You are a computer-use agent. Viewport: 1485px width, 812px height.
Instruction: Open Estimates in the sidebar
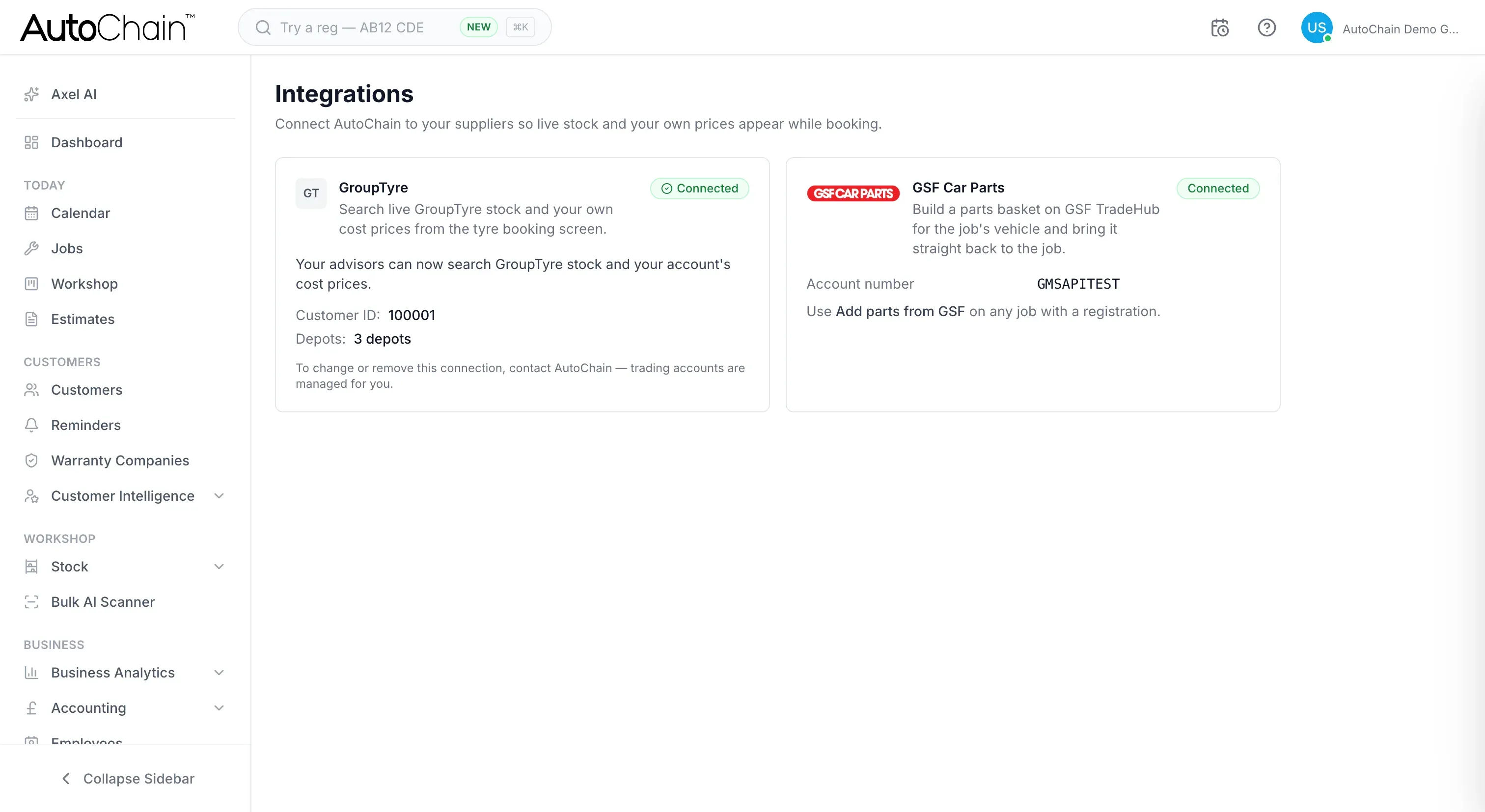(x=125, y=319)
